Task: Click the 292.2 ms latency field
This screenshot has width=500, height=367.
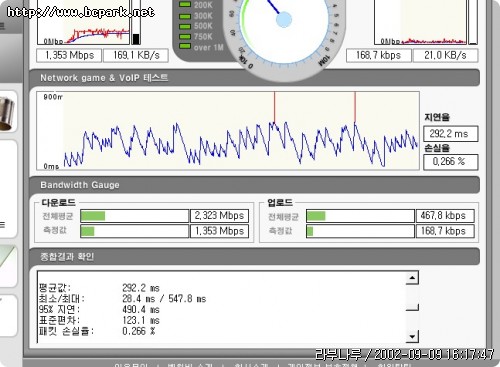Action: [x=451, y=134]
